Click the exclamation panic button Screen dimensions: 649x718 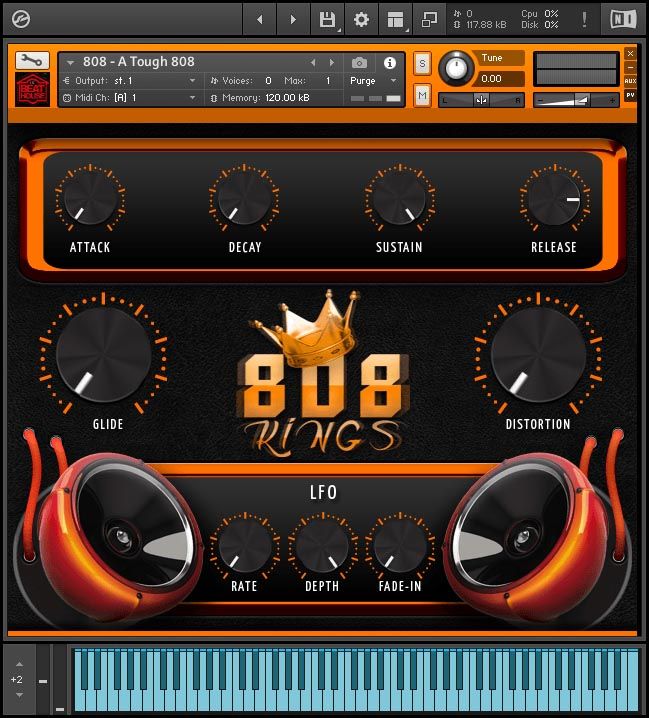[584, 19]
